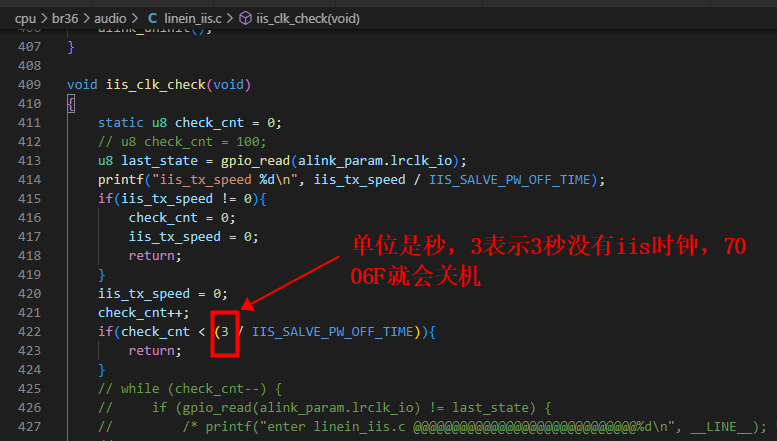Click IIS_SALVE_PW_OFF_TIME macro on line 422
The width and height of the screenshot is (777, 441).
point(333,331)
